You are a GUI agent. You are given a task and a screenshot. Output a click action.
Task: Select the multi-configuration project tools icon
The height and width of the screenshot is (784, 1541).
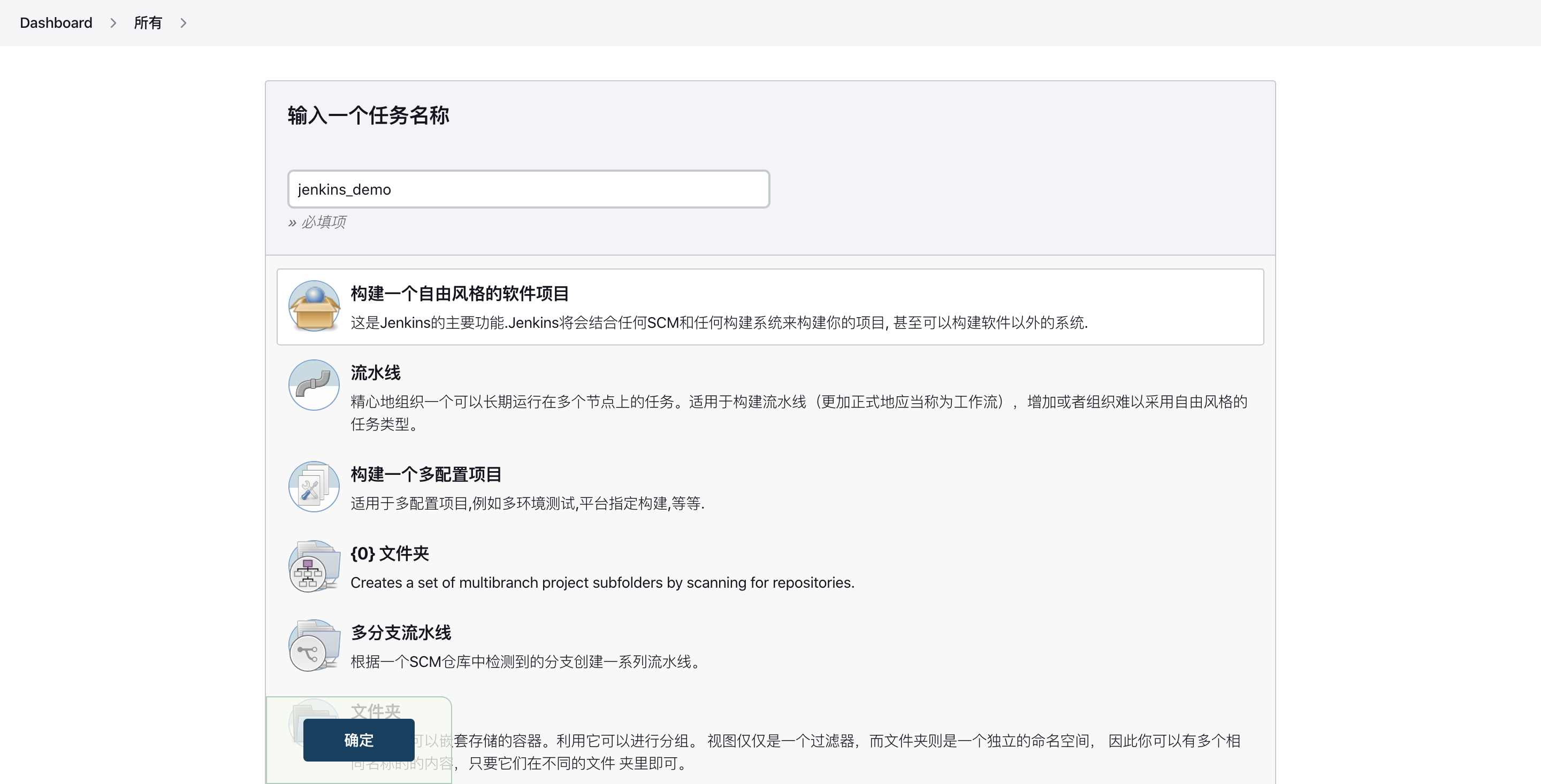[x=314, y=487]
